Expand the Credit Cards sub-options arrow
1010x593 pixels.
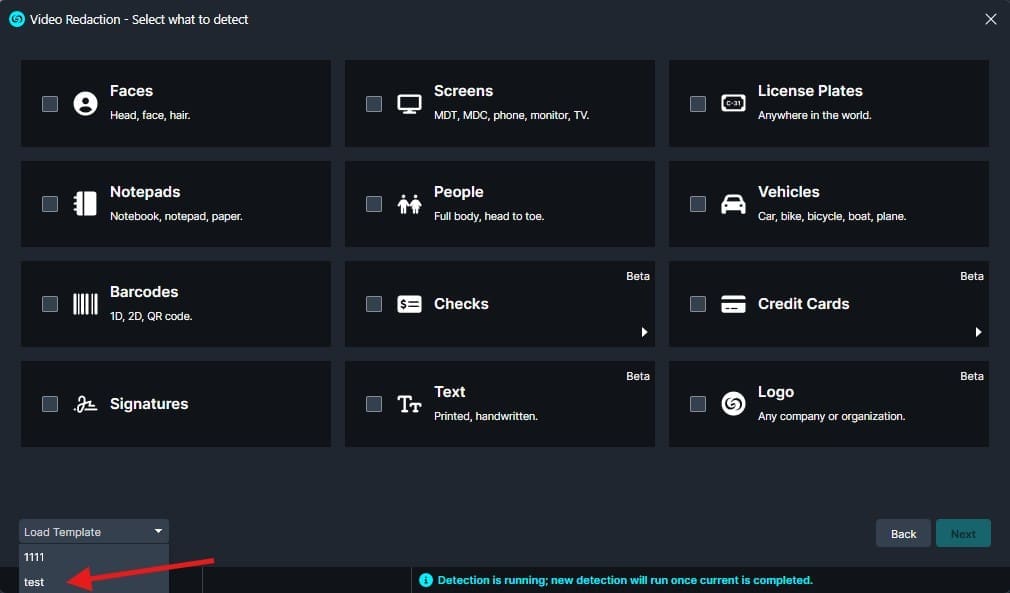coord(978,332)
